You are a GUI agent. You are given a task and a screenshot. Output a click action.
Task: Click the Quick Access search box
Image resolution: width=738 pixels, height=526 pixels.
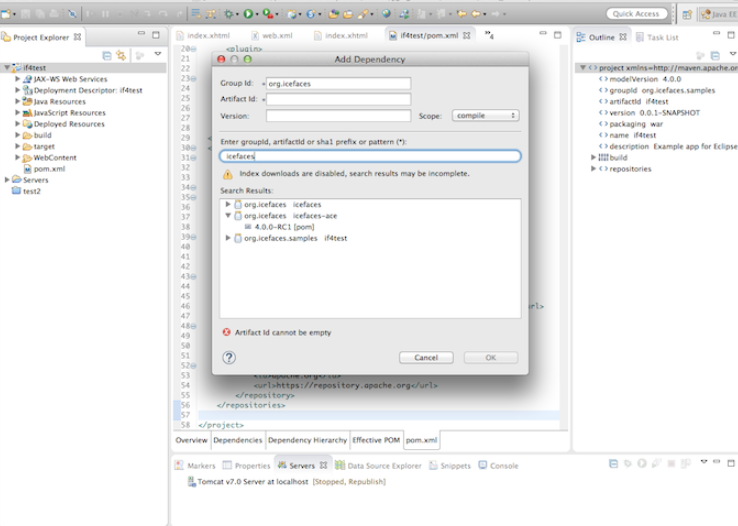(x=636, y=14)
